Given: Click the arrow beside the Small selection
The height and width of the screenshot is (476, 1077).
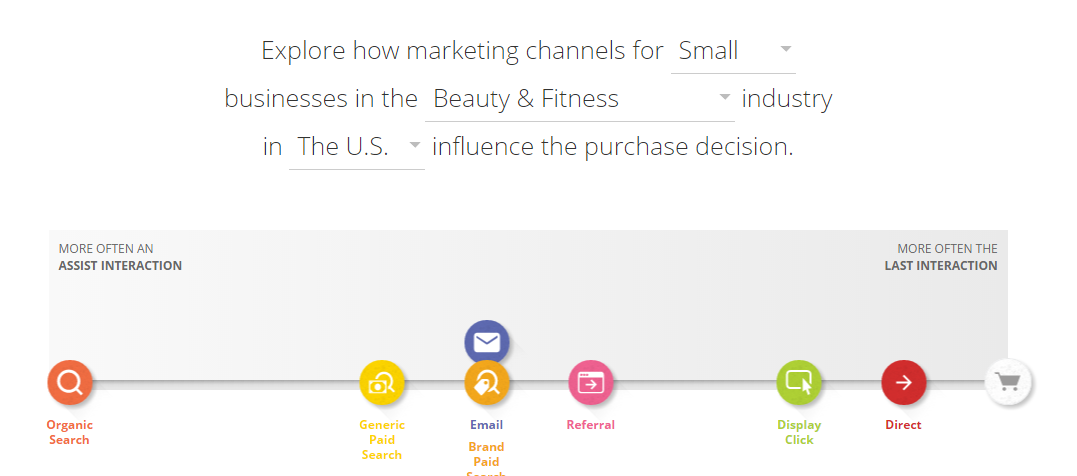Looking at the screenshot, I should coord(786,49).
